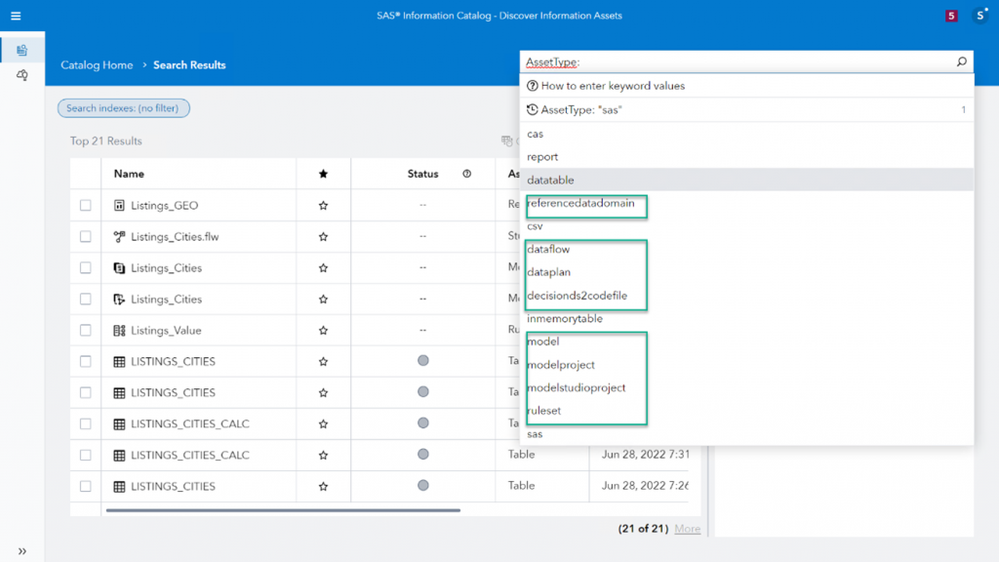Select checkbox for Listings_Value

(85, 330)
